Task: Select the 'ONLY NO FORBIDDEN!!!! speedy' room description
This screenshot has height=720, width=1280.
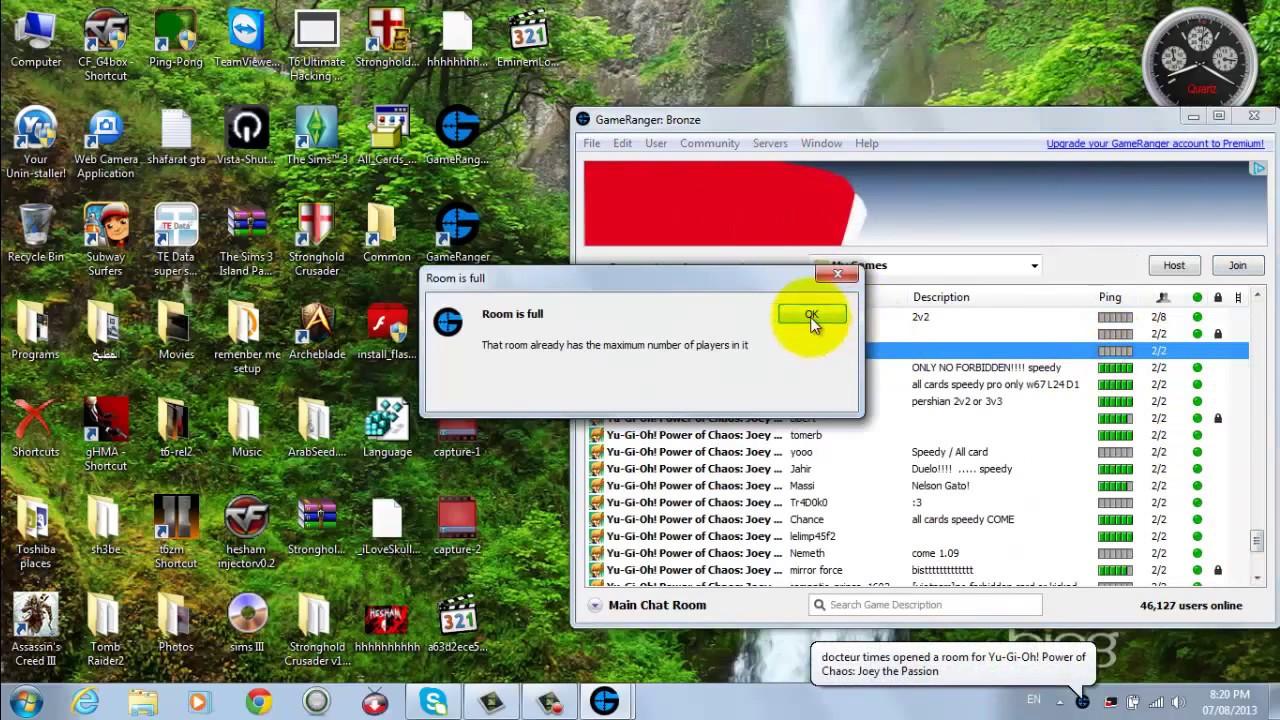Action: (x=986, y=368)
